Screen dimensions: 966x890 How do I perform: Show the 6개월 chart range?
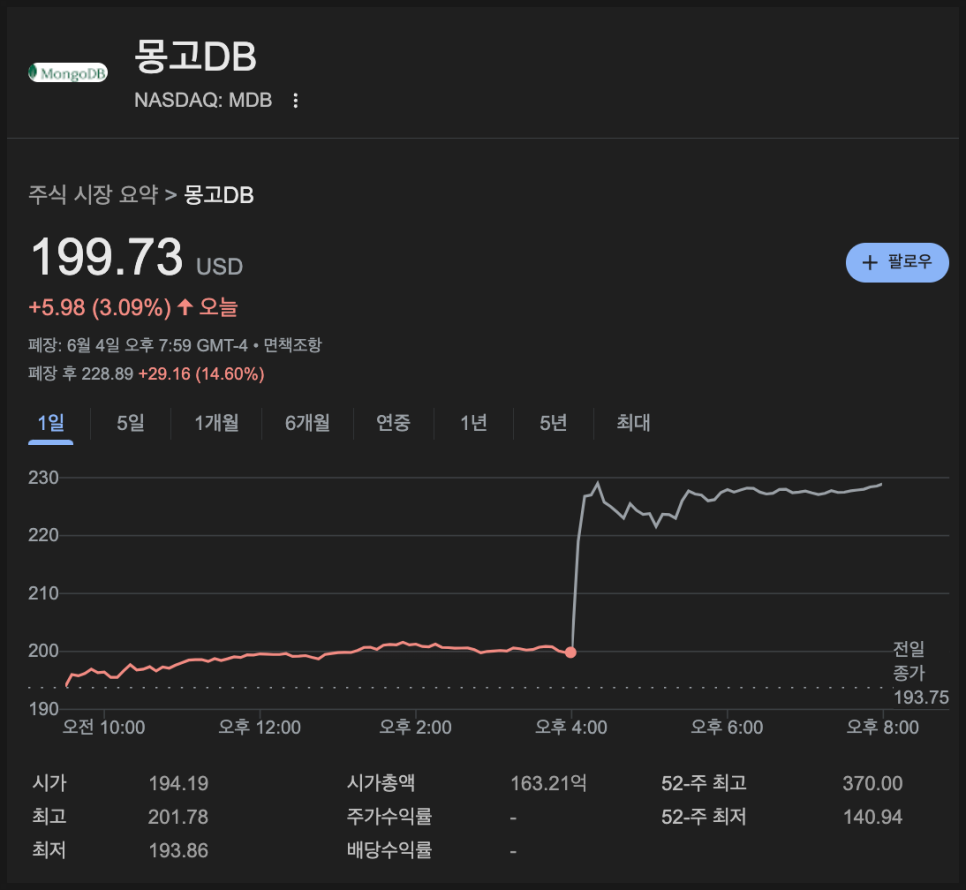coord(307,423)
